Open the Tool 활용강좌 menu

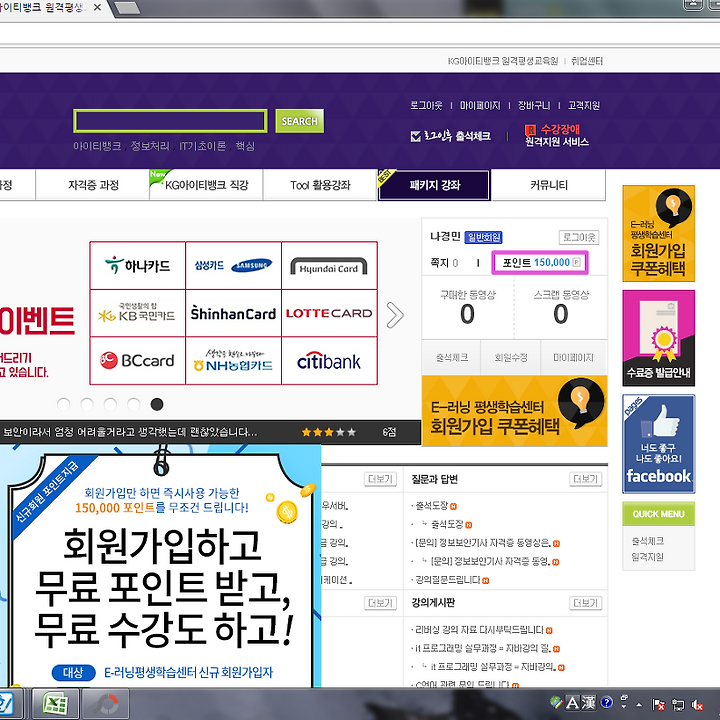tap(320, 185)
